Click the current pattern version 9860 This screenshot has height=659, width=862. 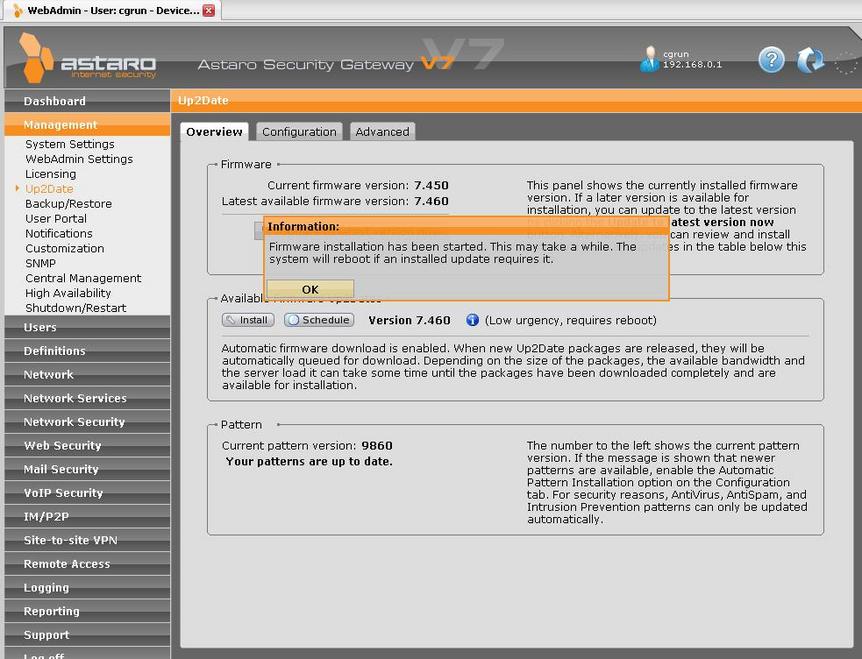point(377,445)
